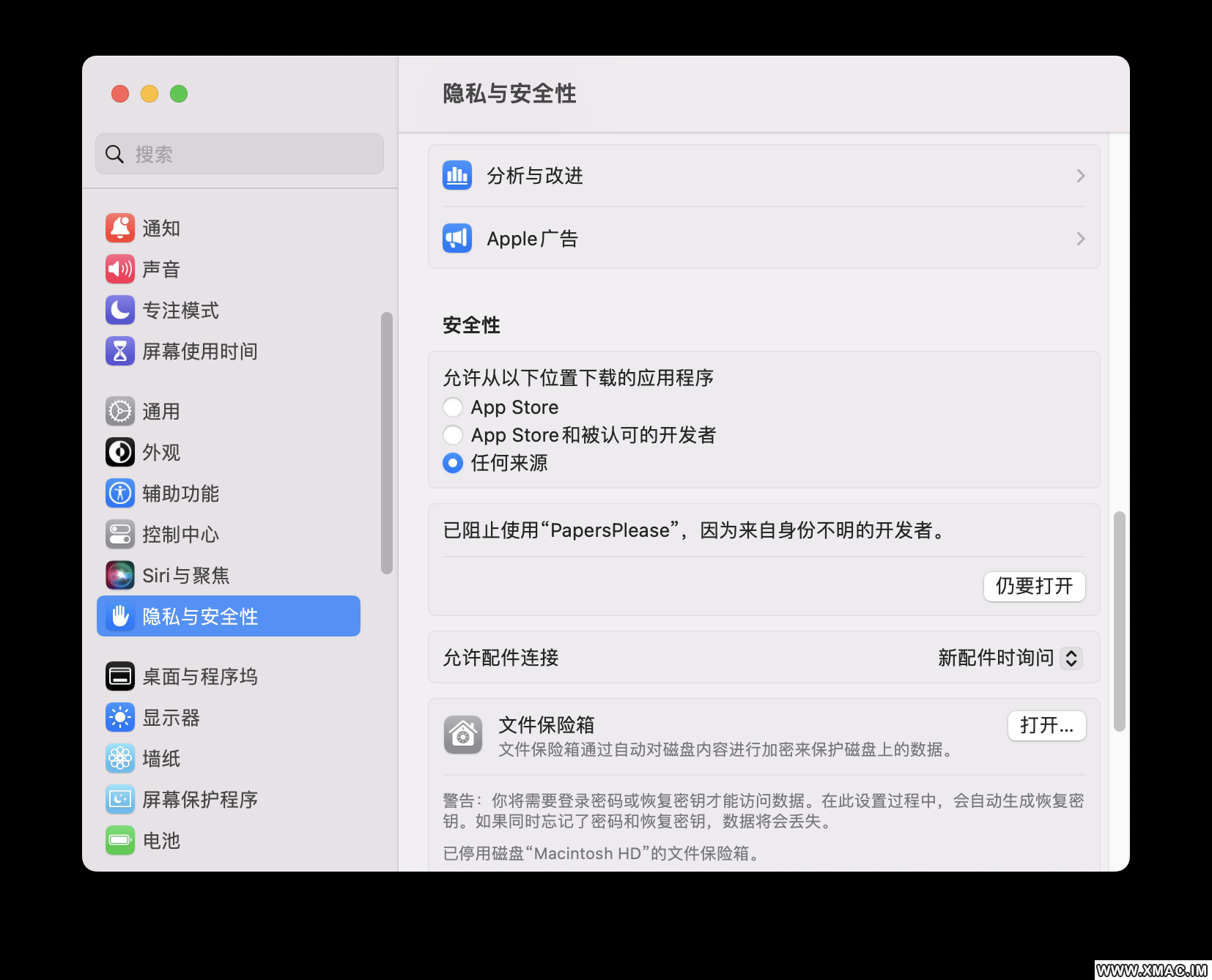Viewport: 1212px width, 980px height.
Task: Click 外观 label in sidebar
Action: click(x=161, y=452)
